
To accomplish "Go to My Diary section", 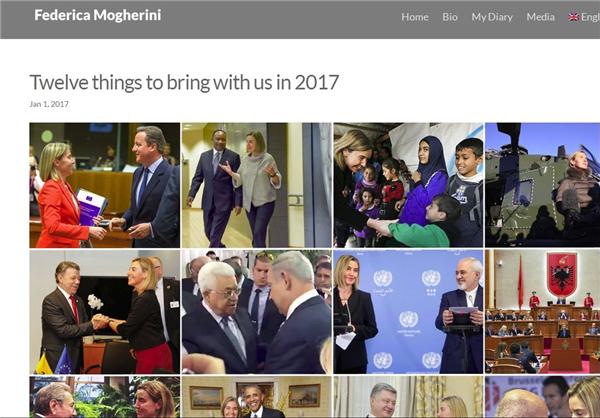I will pyautogui.click(x=492, y=17).
